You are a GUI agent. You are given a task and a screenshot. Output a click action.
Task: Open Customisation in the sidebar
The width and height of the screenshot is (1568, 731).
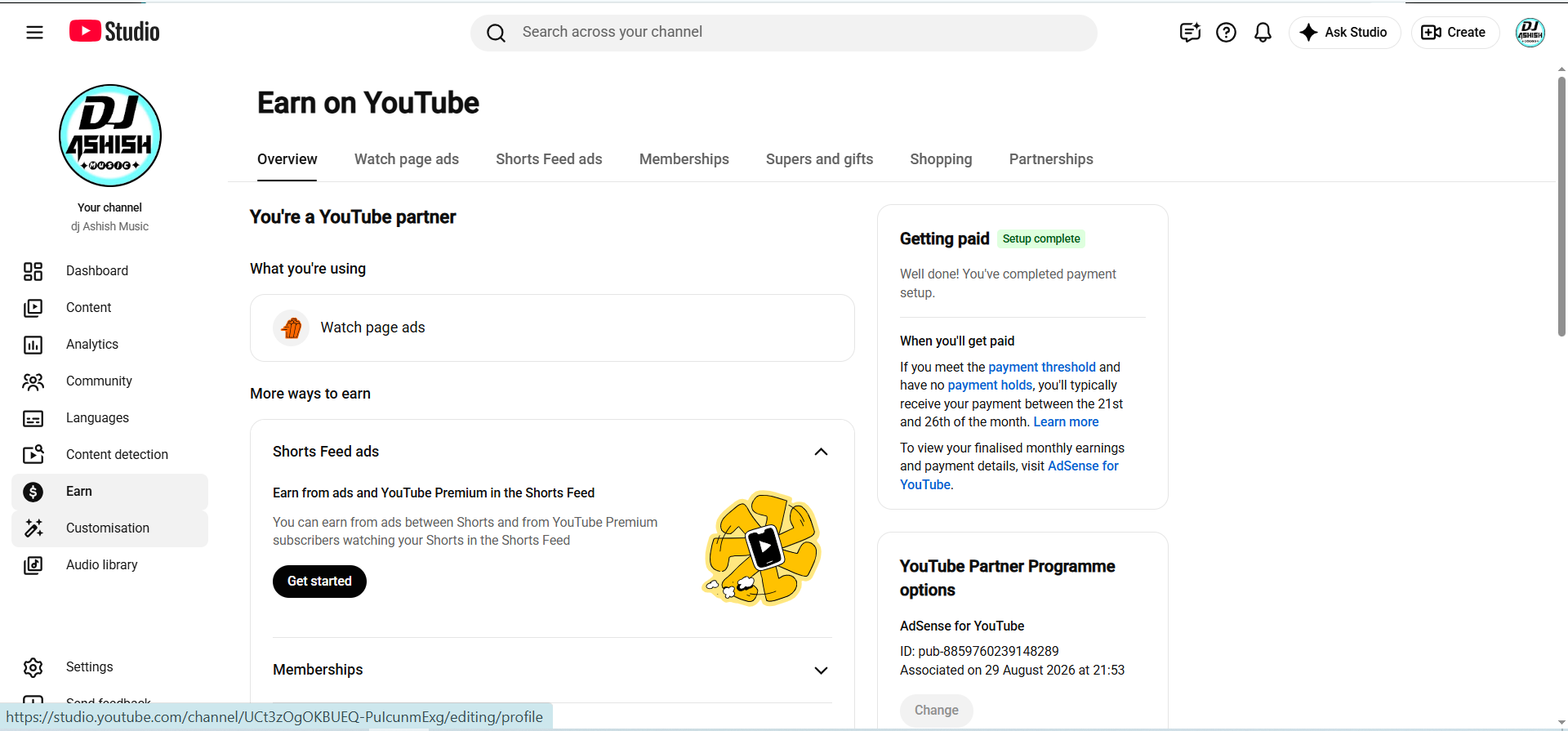[x=109, y=528]
